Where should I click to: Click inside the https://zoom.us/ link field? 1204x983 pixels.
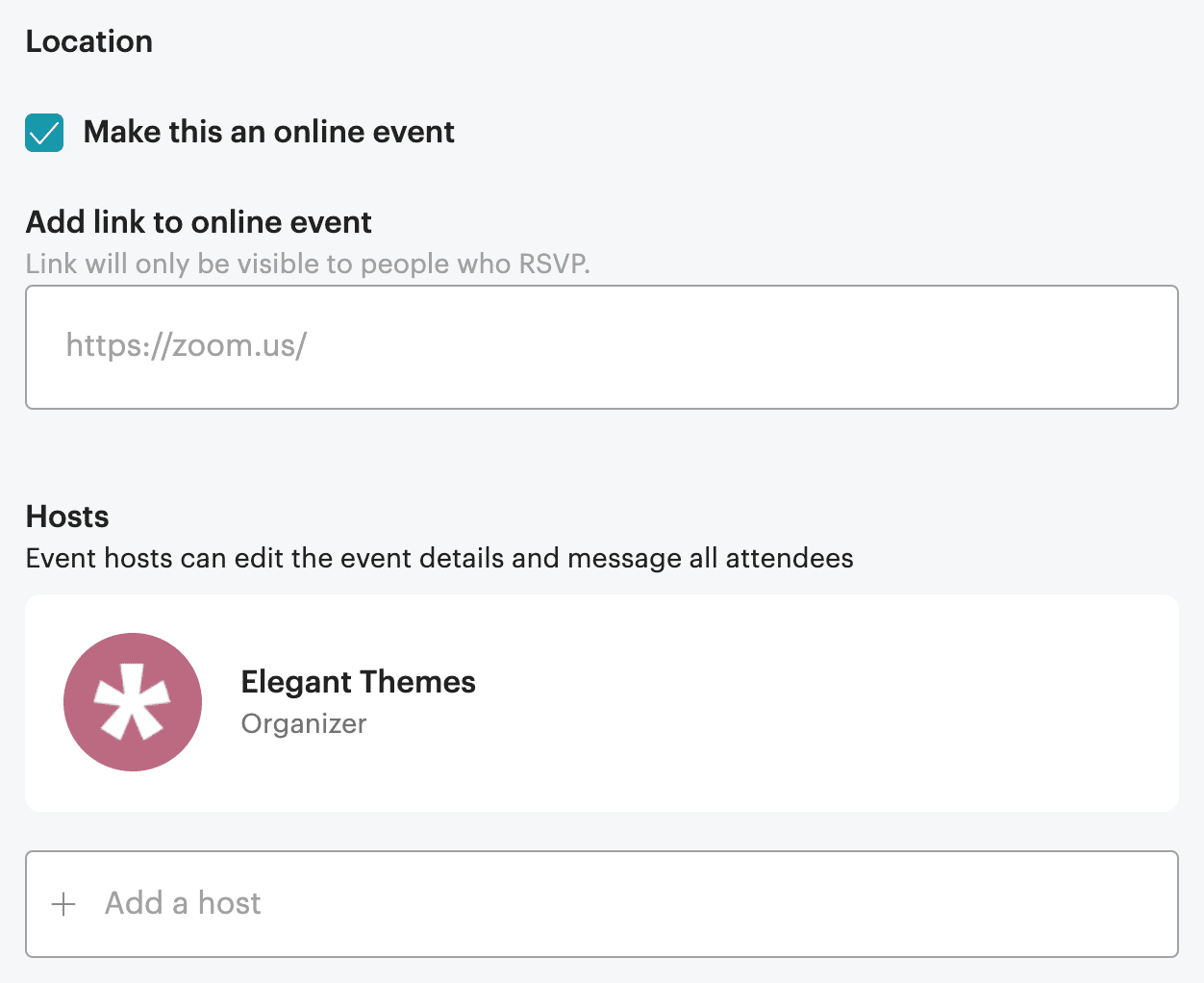tap(601, 346)
